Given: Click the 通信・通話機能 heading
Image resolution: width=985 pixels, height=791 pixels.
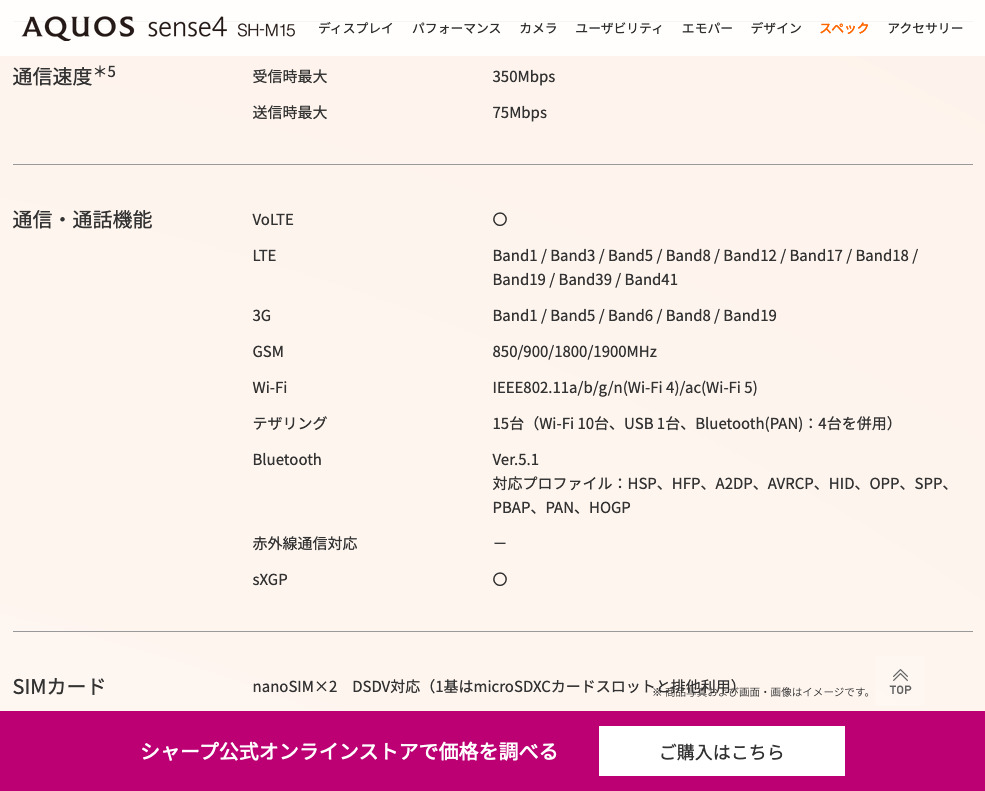Looking at the screenshot, I should (x=82, y=220).
